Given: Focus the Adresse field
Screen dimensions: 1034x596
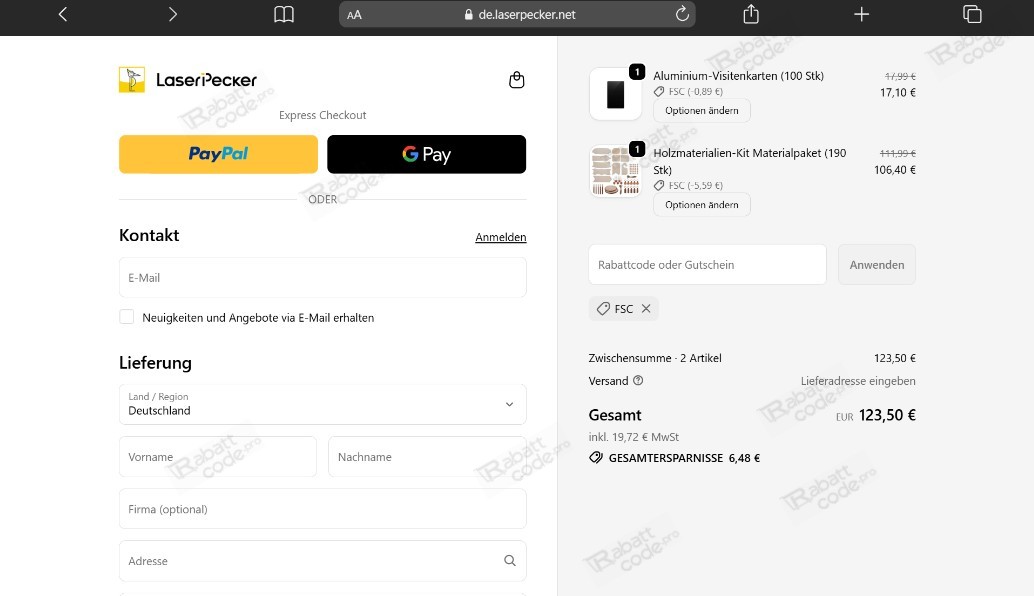Looking at the screenshot, I should (x=322, y=561).
